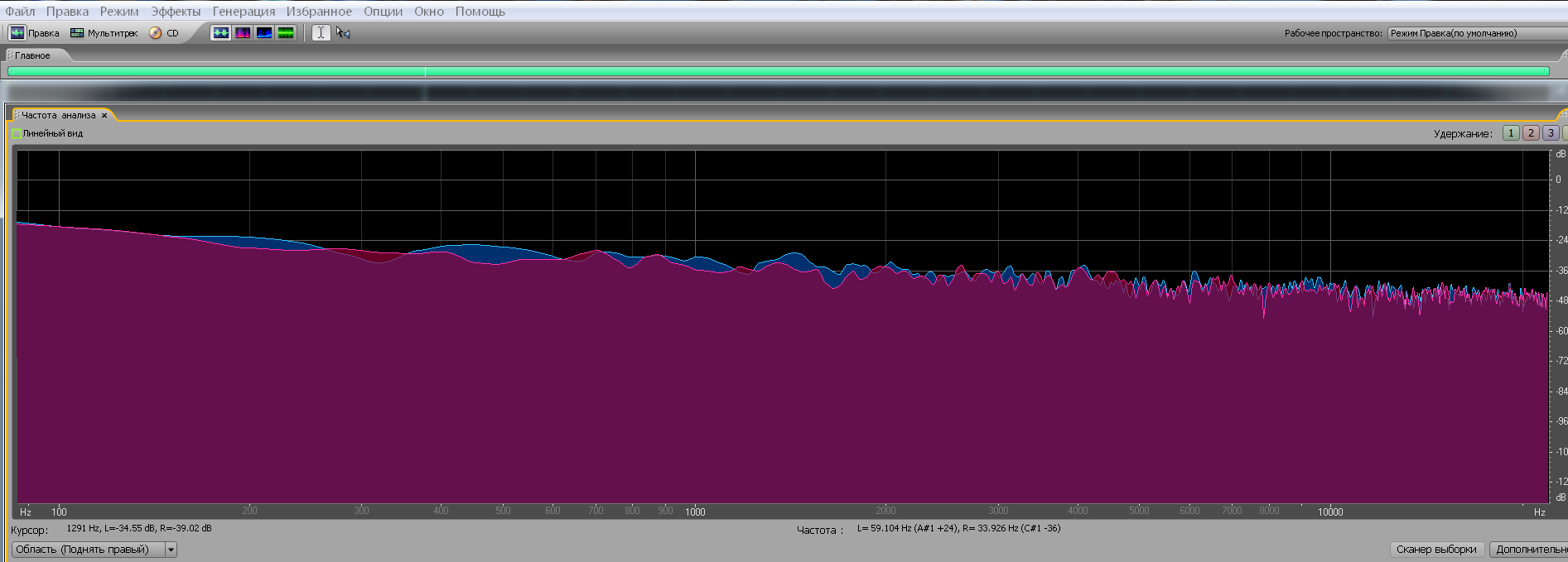Toggle hold button 3
Image resolution: width=1568 pixels, height=562 pixels.
pos(1551,133)
